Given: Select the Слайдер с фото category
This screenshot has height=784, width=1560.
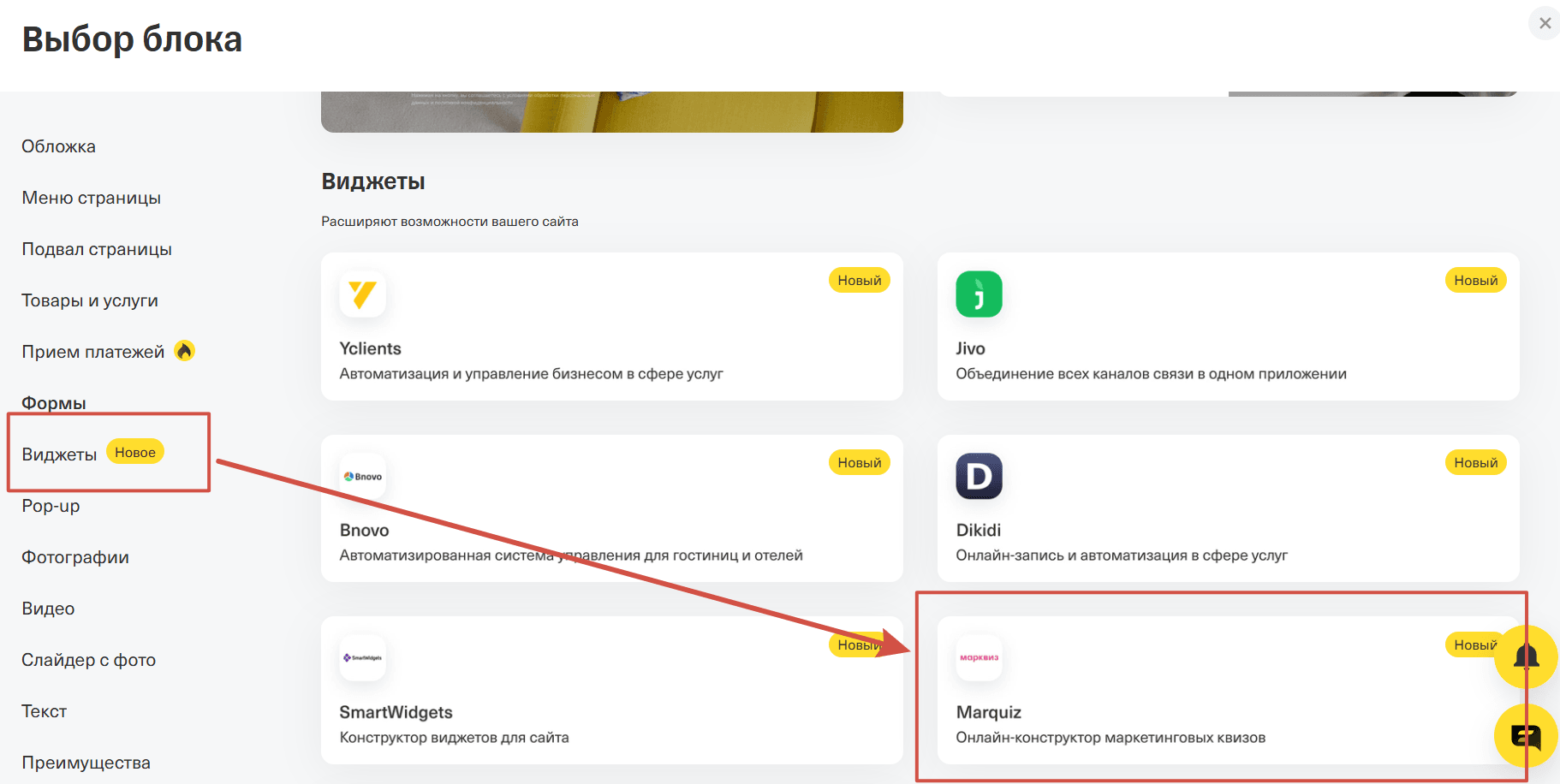Looking at the screenshot, I should point(89,660).
